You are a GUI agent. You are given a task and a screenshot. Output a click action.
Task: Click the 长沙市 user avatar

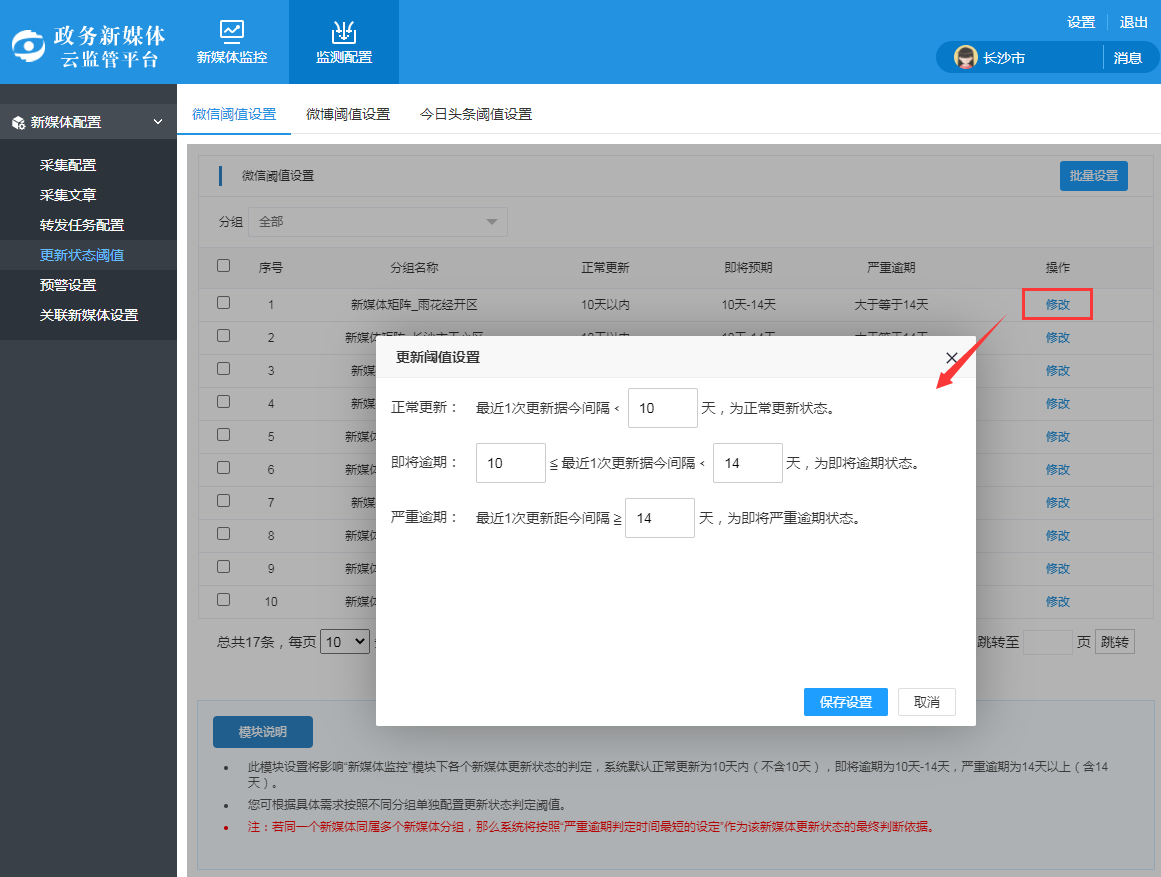965,57
